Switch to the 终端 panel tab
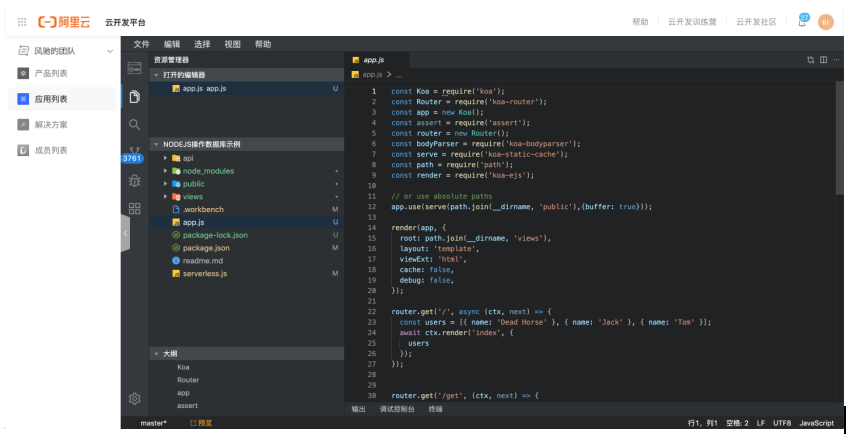The width and height of the screenshot is (854, 441). (x=436, y=409)
